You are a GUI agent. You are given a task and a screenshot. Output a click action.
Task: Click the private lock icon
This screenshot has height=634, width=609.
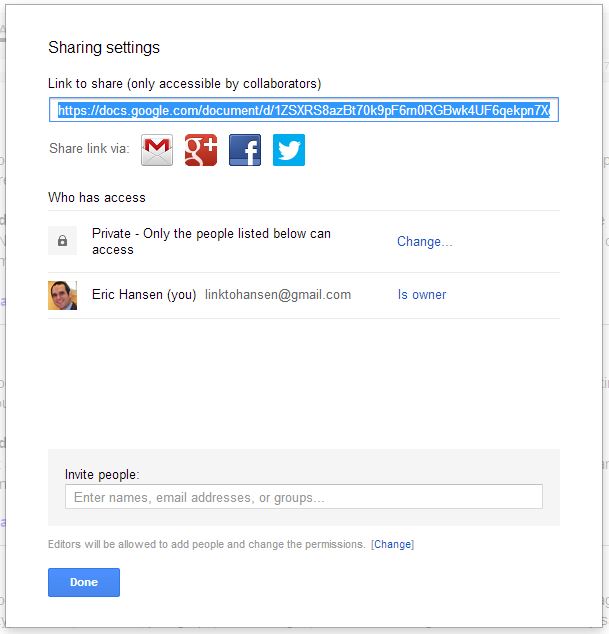63,241
